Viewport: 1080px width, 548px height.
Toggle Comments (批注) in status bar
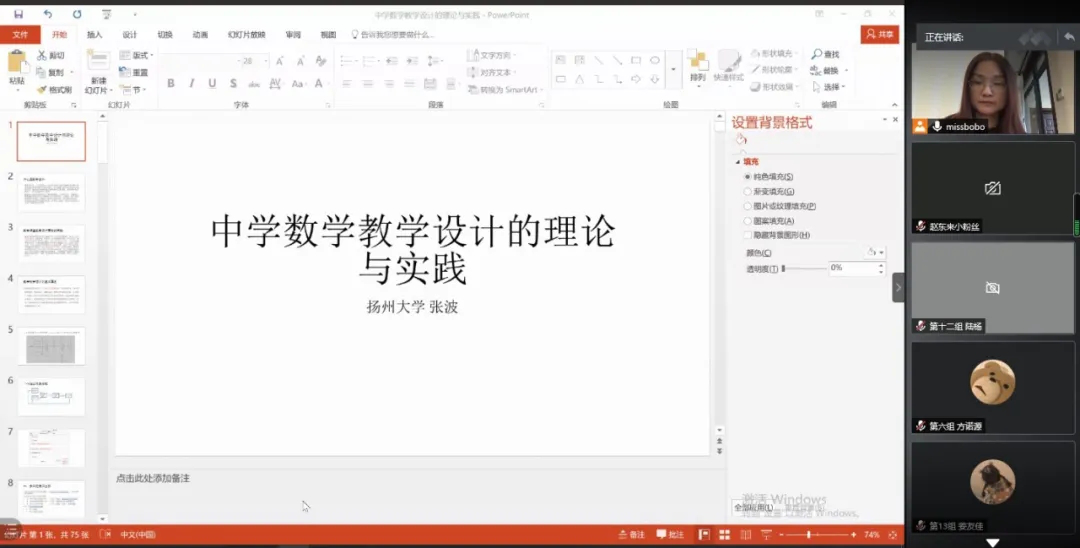click(x=670, y=534)
